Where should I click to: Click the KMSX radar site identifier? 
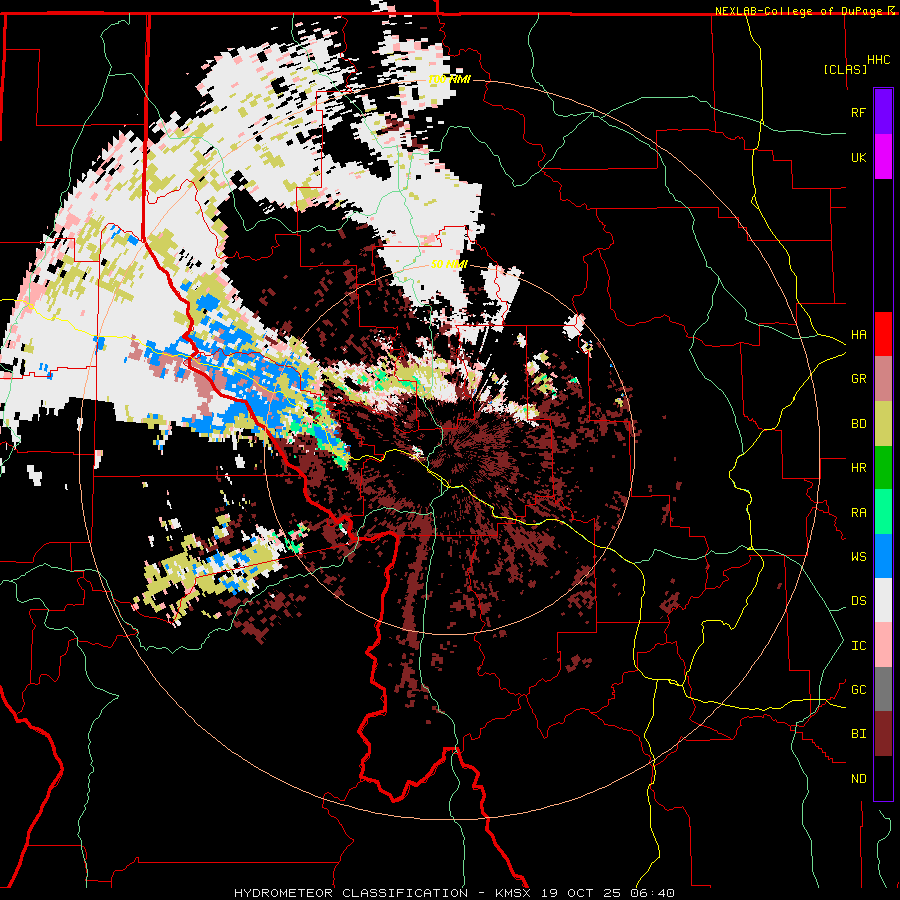point(512,893)
